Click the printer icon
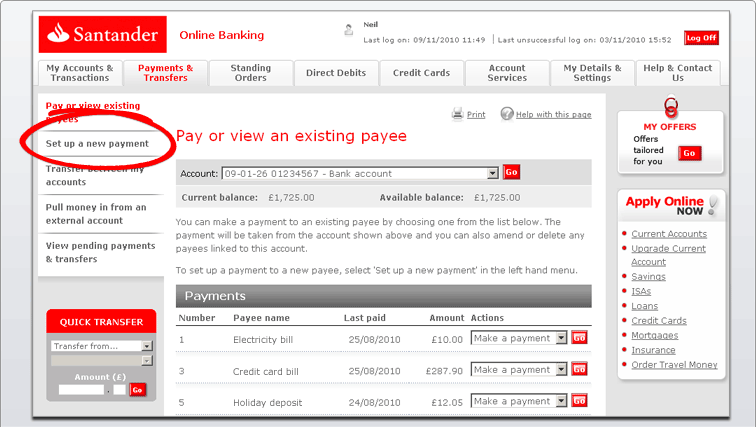 457,114
